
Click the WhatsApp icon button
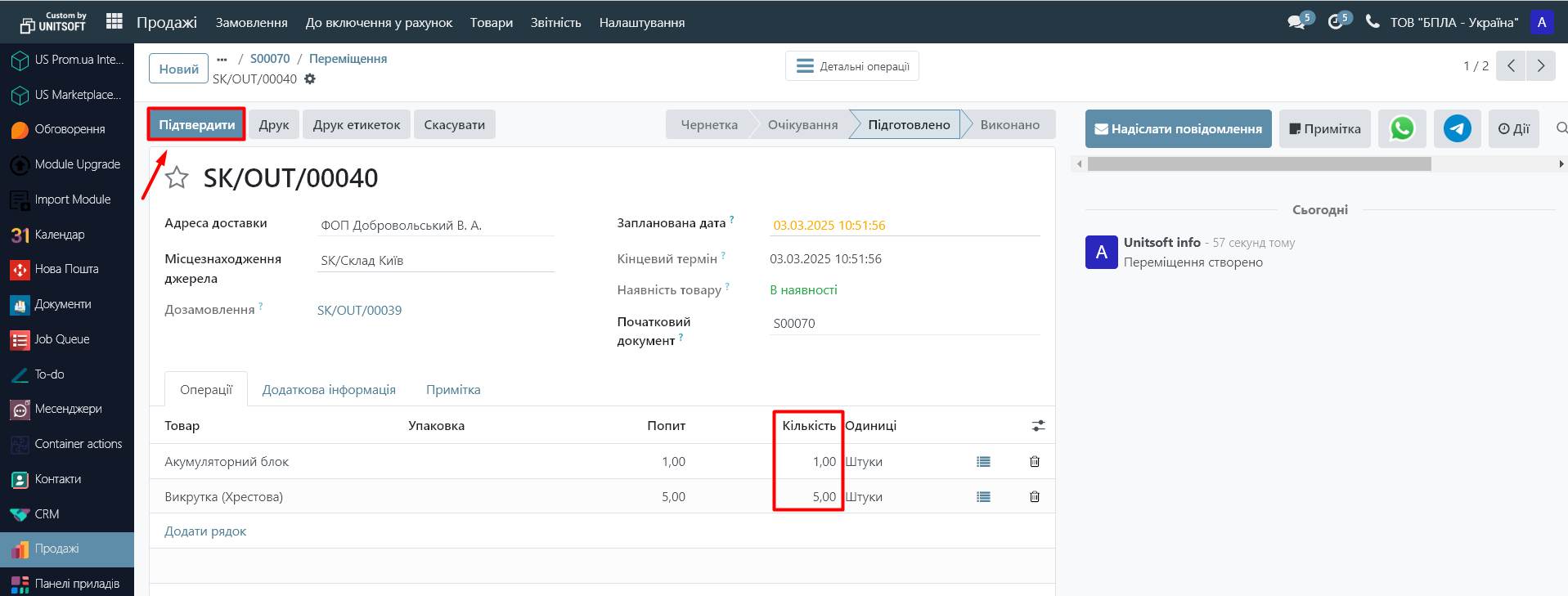pyautogui.click(x=1402, y=128)
